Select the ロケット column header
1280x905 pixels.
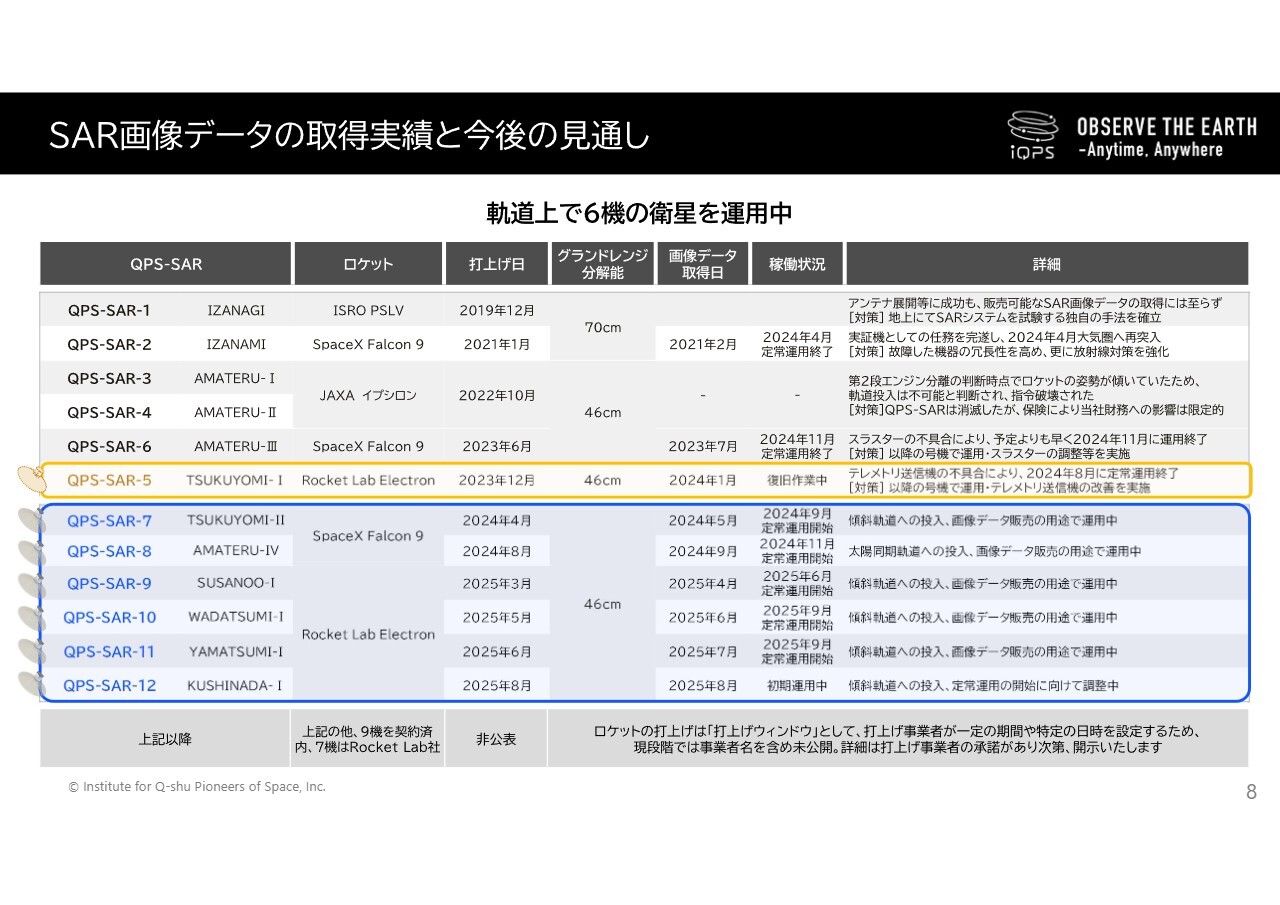click(368, 264)
